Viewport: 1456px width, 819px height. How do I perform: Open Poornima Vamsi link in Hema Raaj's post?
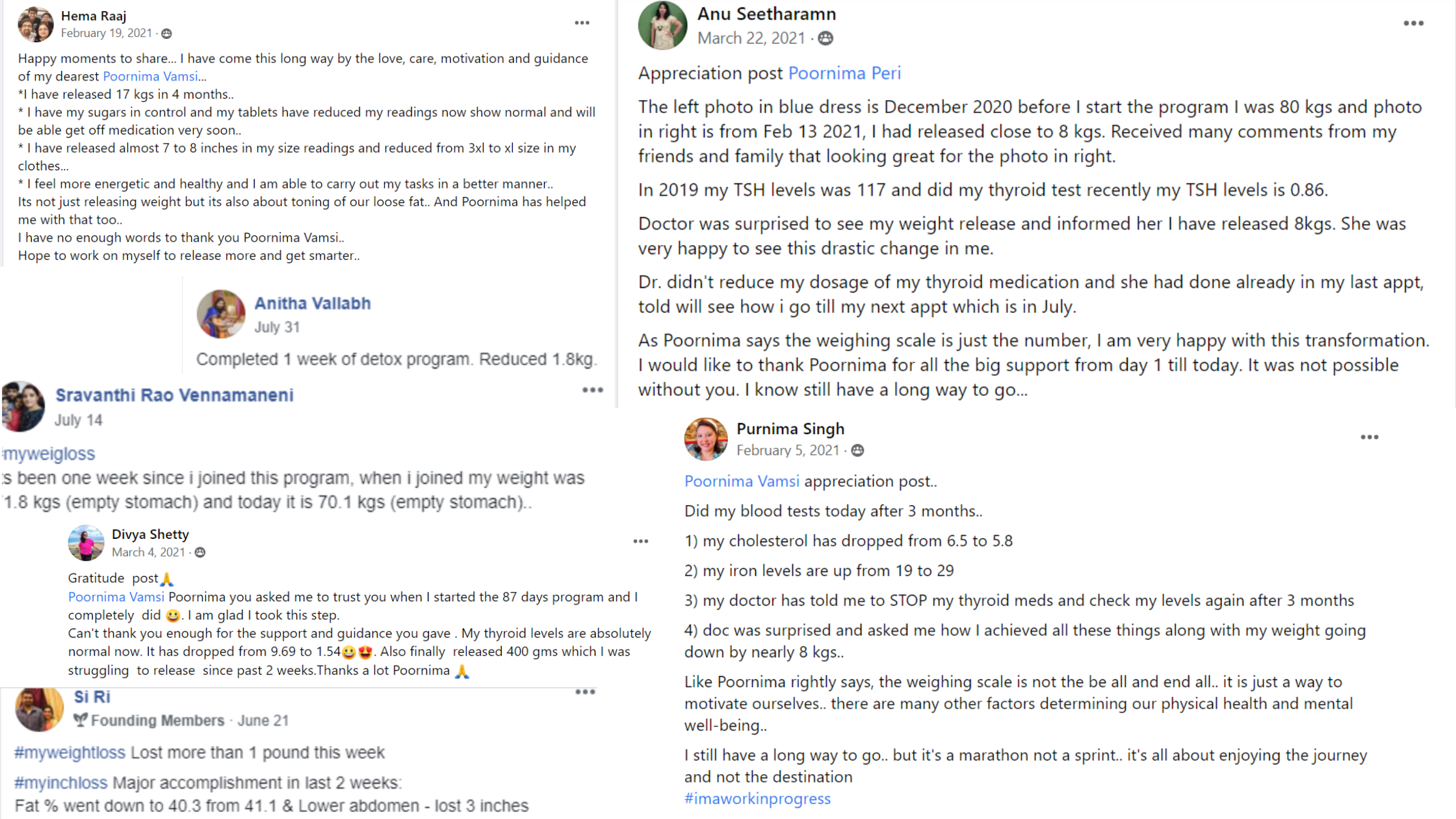[150, 76]
